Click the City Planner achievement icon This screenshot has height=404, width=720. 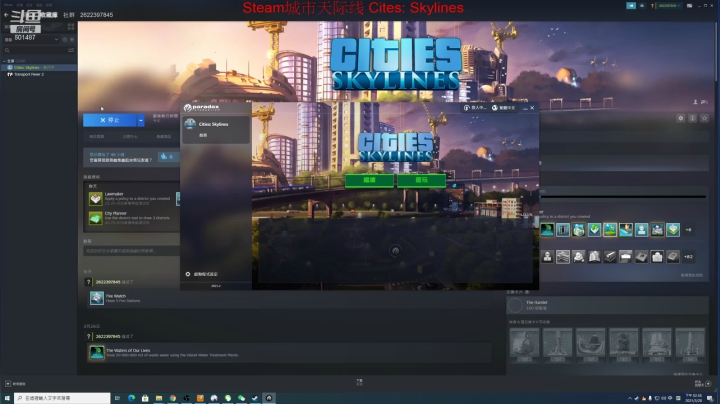pyautogui.click(x=96, y=218)
